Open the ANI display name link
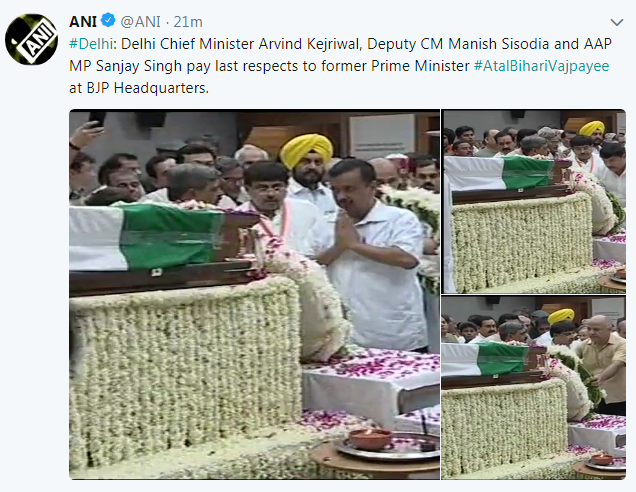 (83, 21)
